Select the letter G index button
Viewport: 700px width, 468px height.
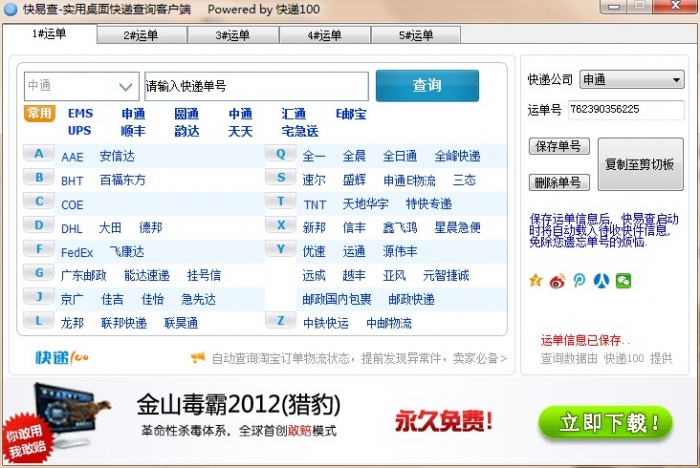tap(39, 272)
